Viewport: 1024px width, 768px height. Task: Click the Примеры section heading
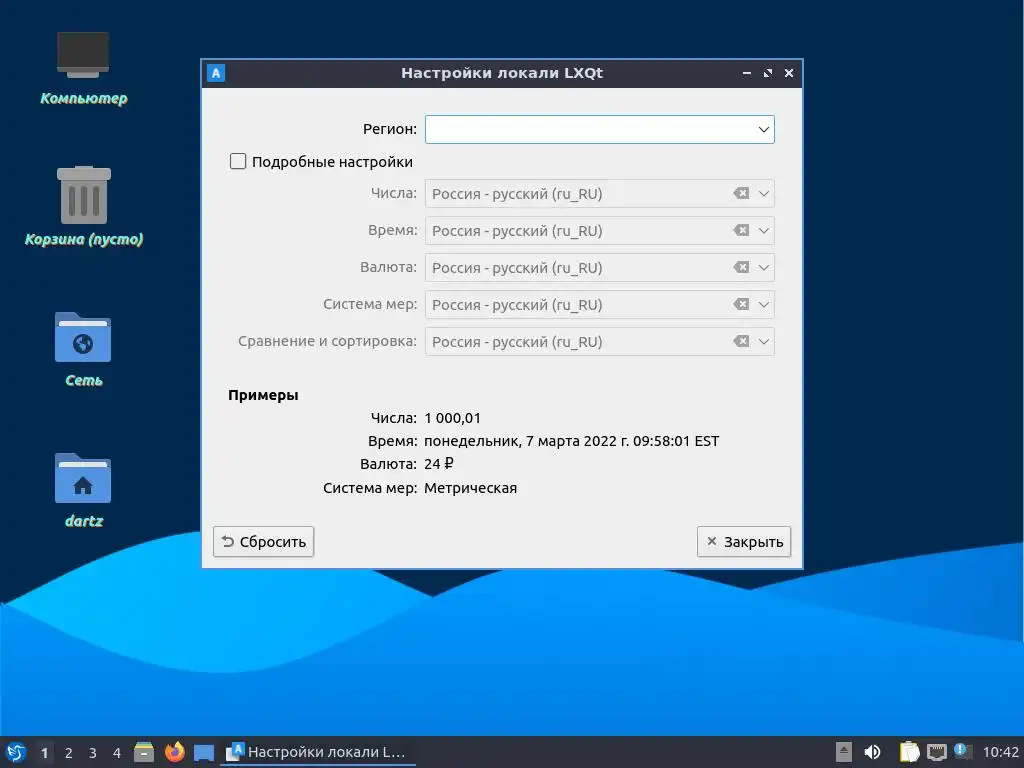pyautogui.click(x=263, y=395)
